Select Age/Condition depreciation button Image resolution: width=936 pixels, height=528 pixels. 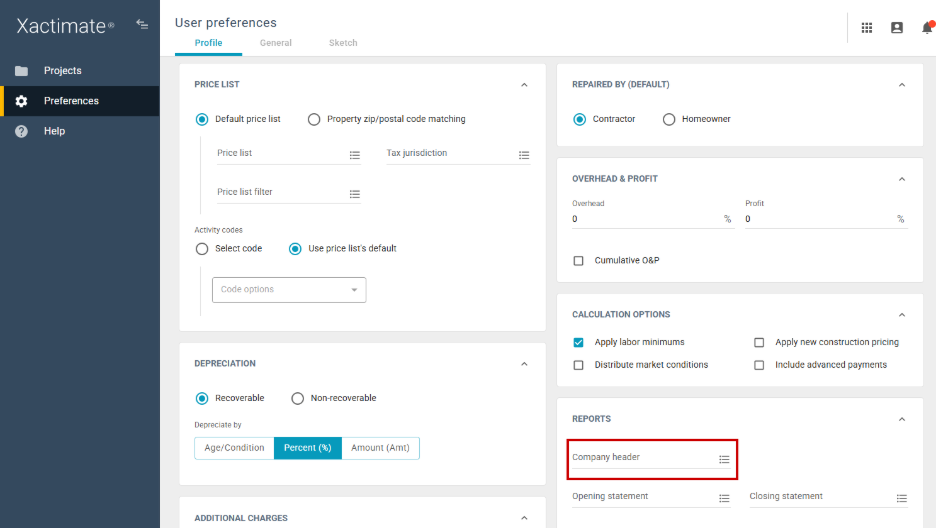pyautogui.click(x=234, y=448)
